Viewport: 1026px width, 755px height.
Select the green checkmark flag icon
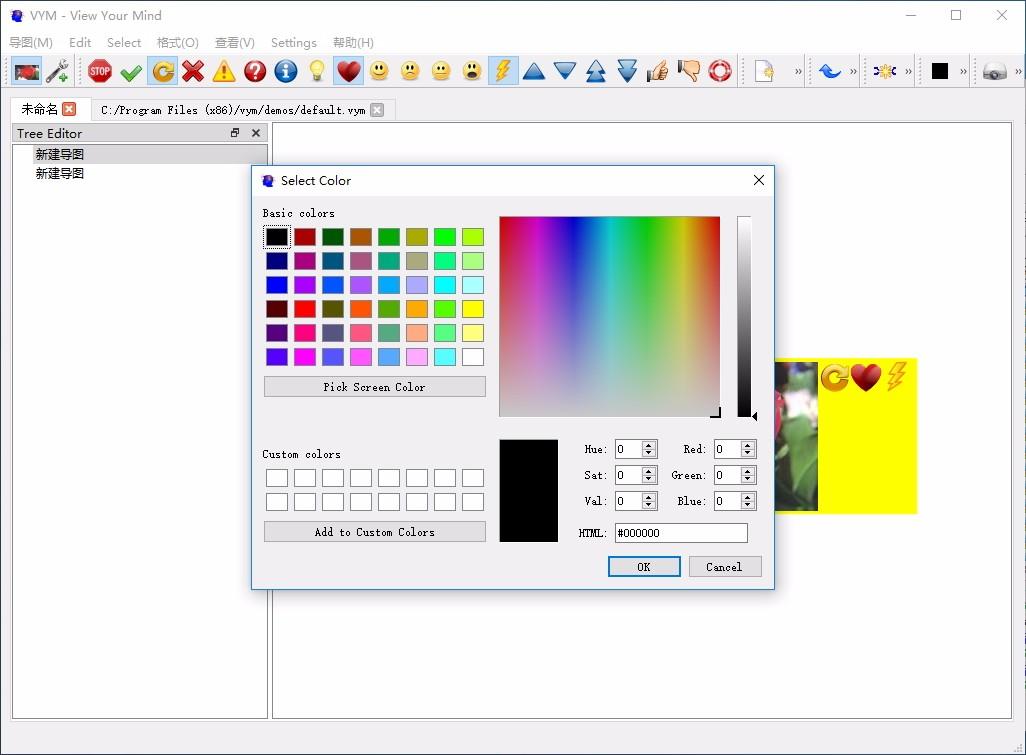[131, 71]
